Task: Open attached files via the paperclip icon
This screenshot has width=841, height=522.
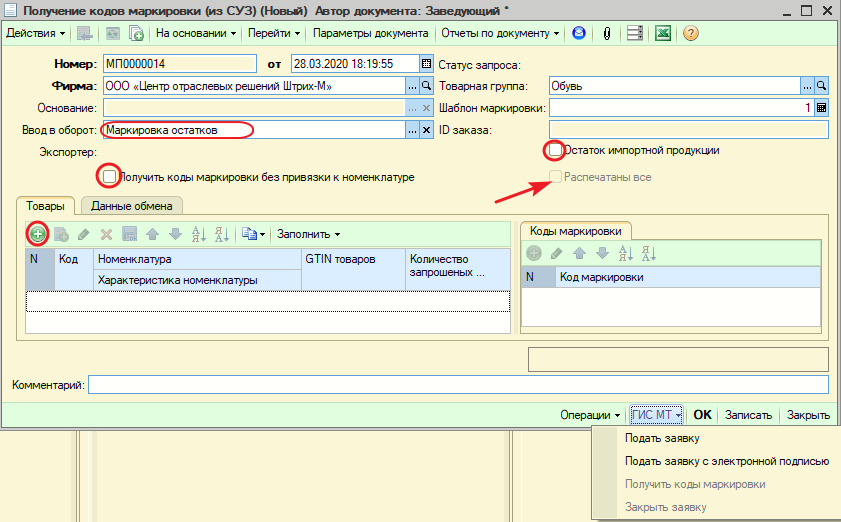Action: click(606, 33)
